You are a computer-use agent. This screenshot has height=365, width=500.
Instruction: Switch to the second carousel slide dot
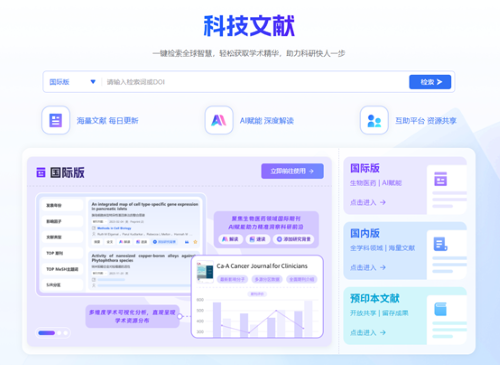[x=59, y=333]
